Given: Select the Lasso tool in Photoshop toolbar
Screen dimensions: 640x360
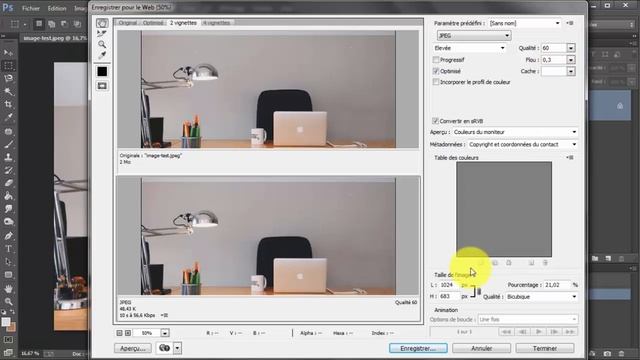Looking at the screenshot, I should (9, 78).
